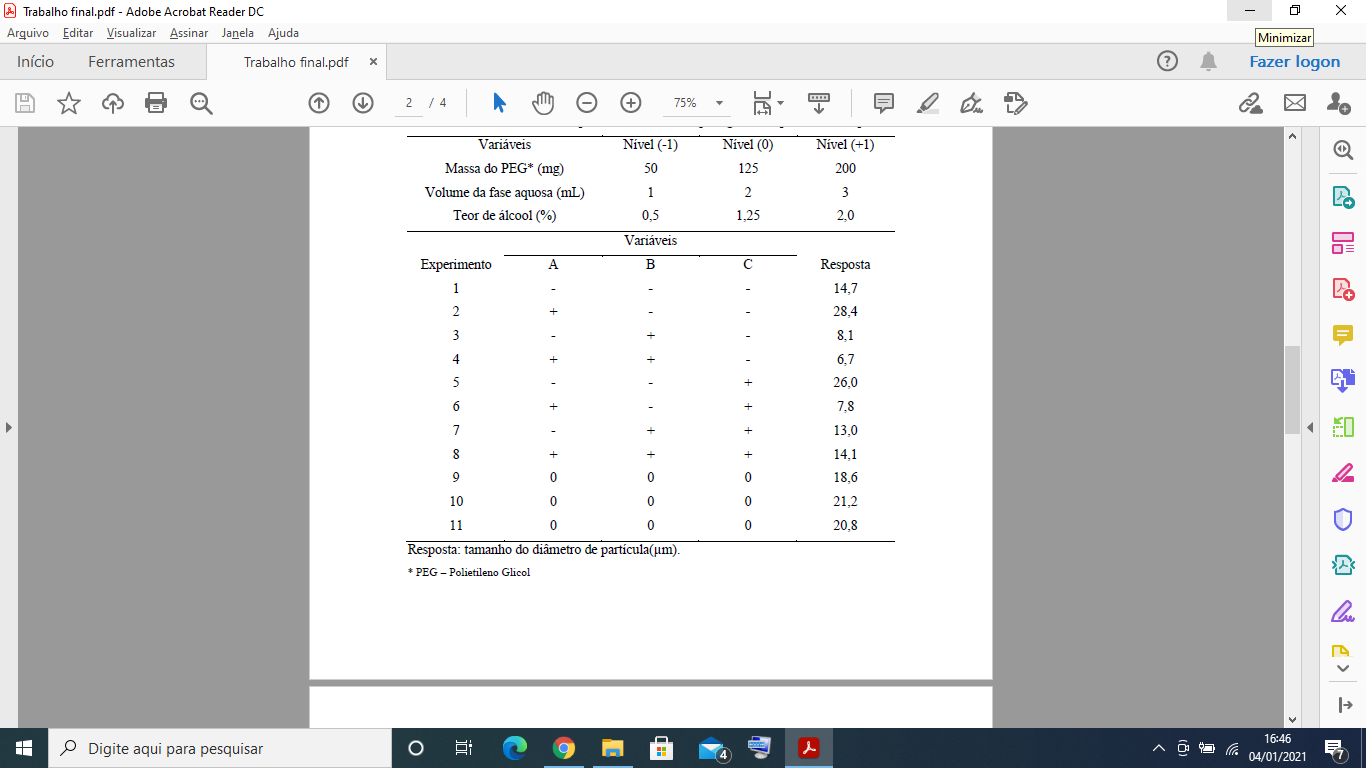
Task: Click the page number input field
Action: coord(408,103)
